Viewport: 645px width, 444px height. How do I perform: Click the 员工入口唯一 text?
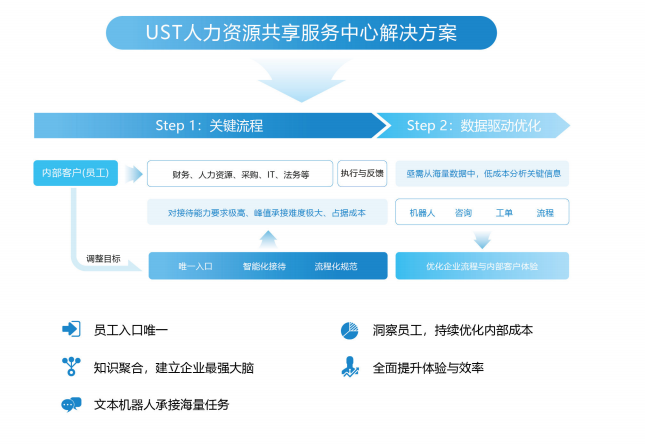[x=131, y=330]
